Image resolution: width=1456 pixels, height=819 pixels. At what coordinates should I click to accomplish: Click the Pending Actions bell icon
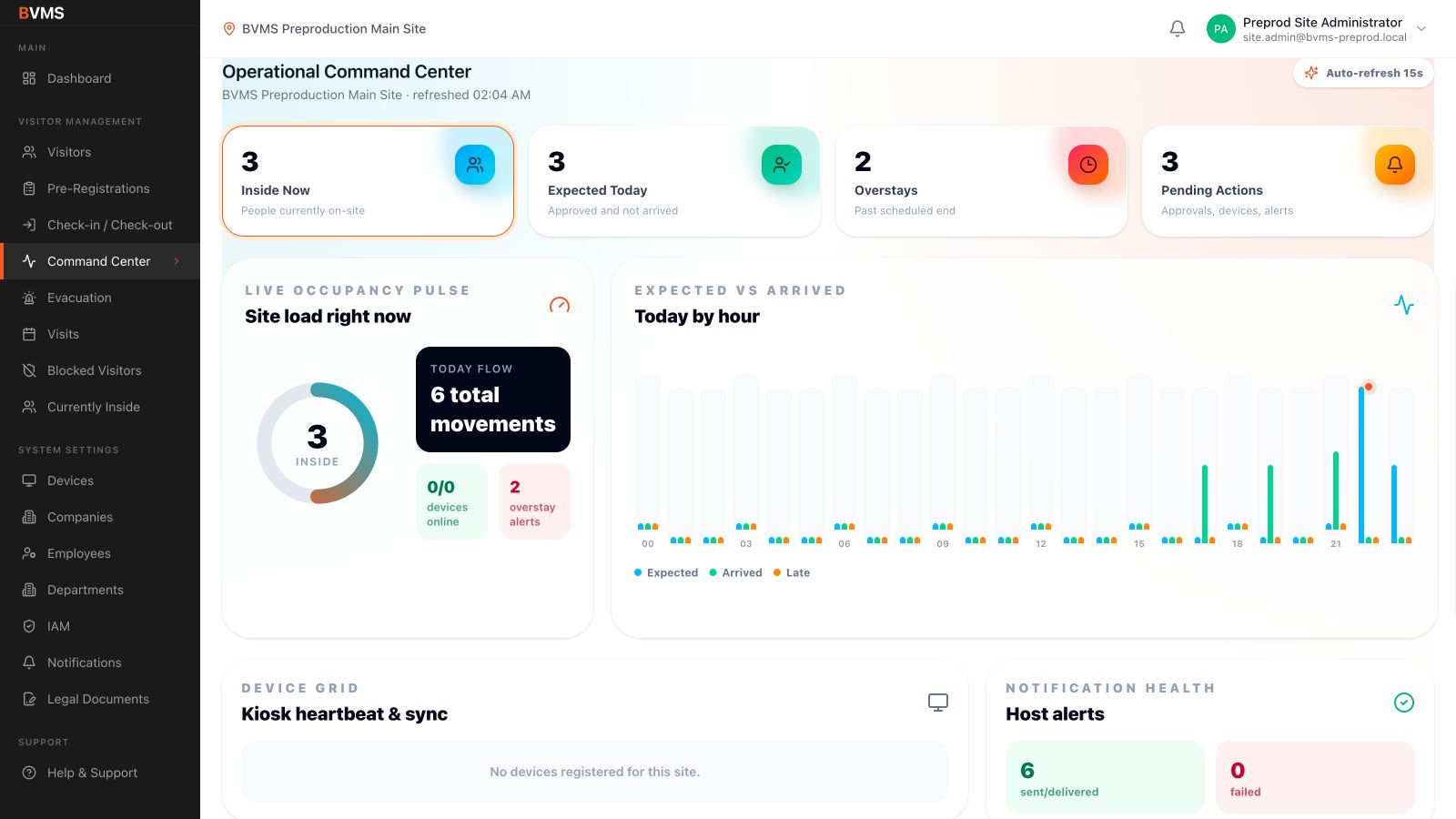click(x=1395, y=165)
